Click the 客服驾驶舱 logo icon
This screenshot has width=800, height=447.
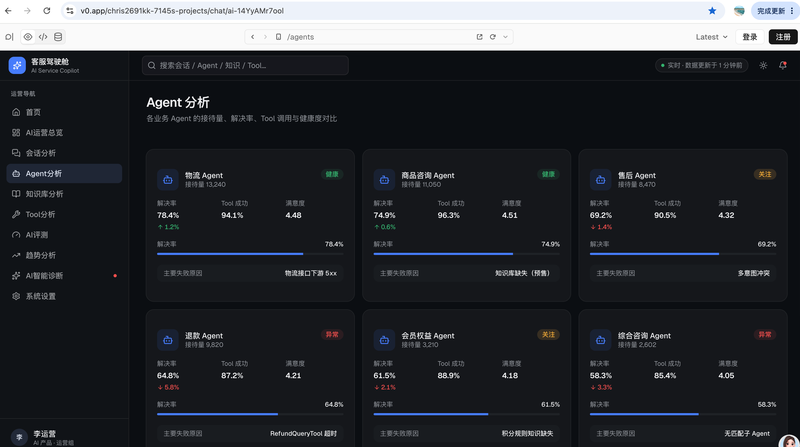(x=17, y=65)
